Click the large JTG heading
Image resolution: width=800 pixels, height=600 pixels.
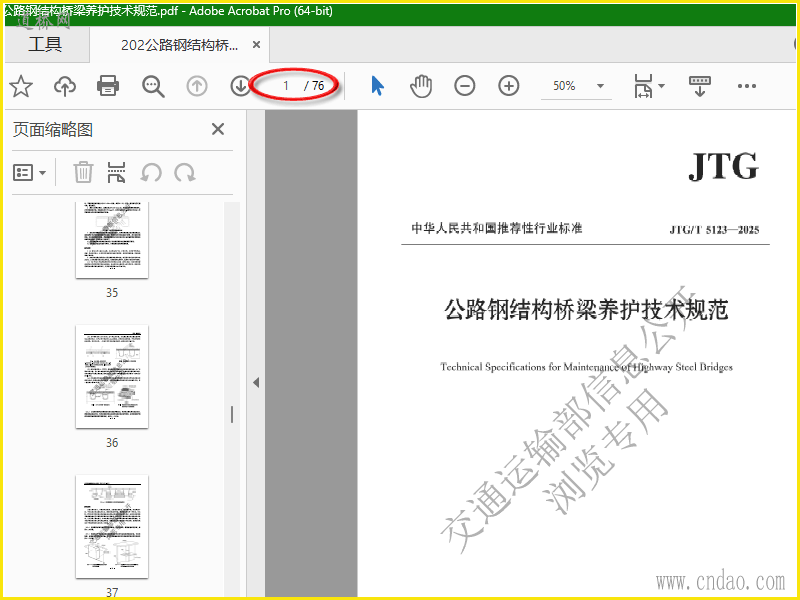(723, 166)
